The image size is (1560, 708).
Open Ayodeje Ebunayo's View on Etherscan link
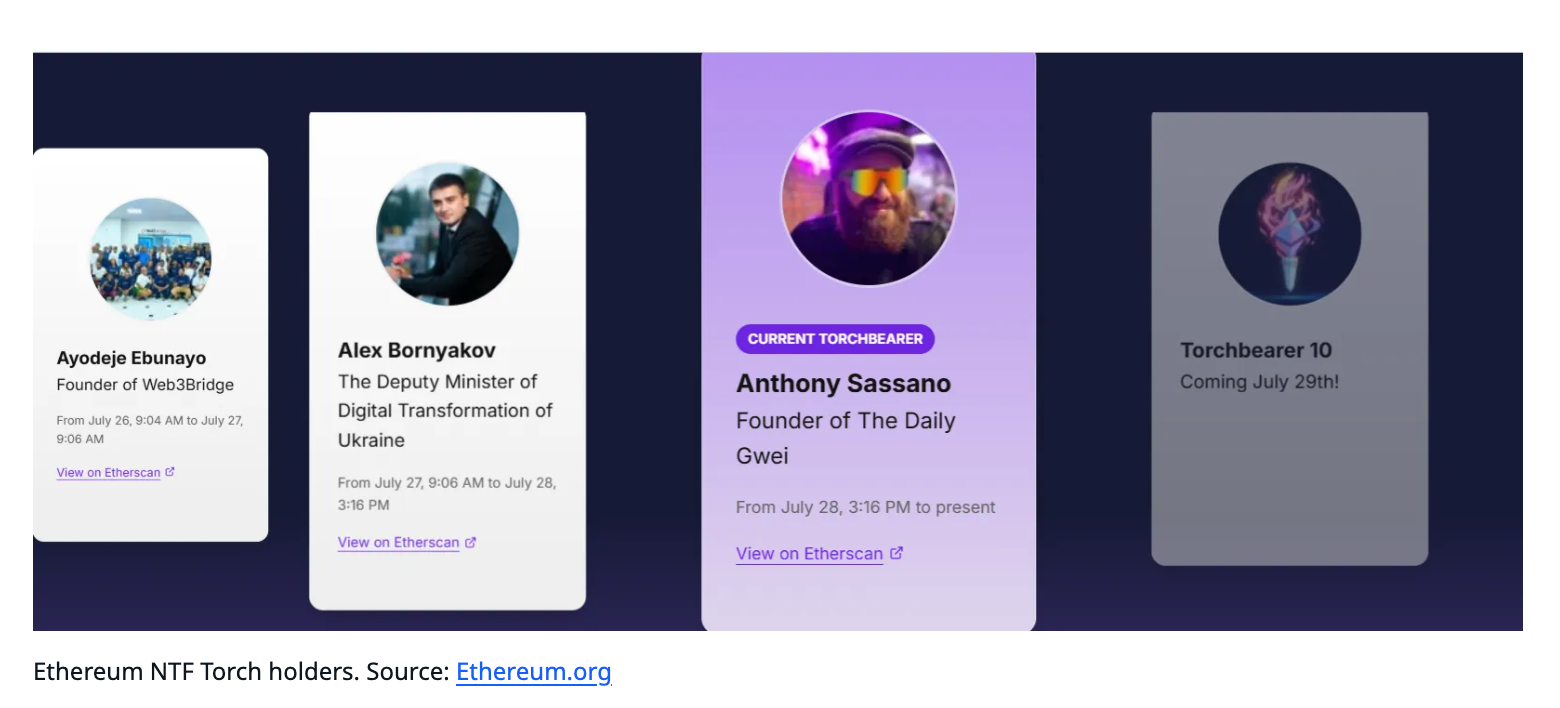(x=108, y=472)
